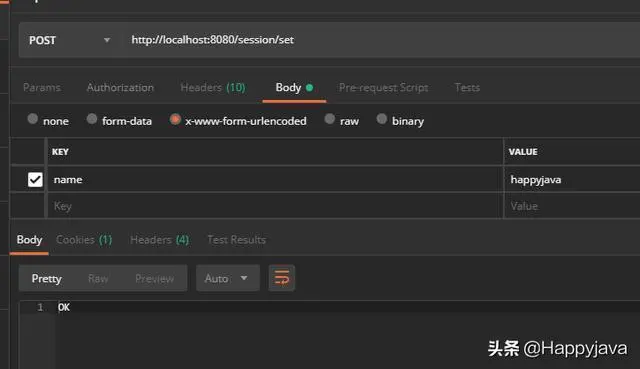640x369 pixels.
Task: Open the POST method dropdown
Action: [x=69, y=40]
